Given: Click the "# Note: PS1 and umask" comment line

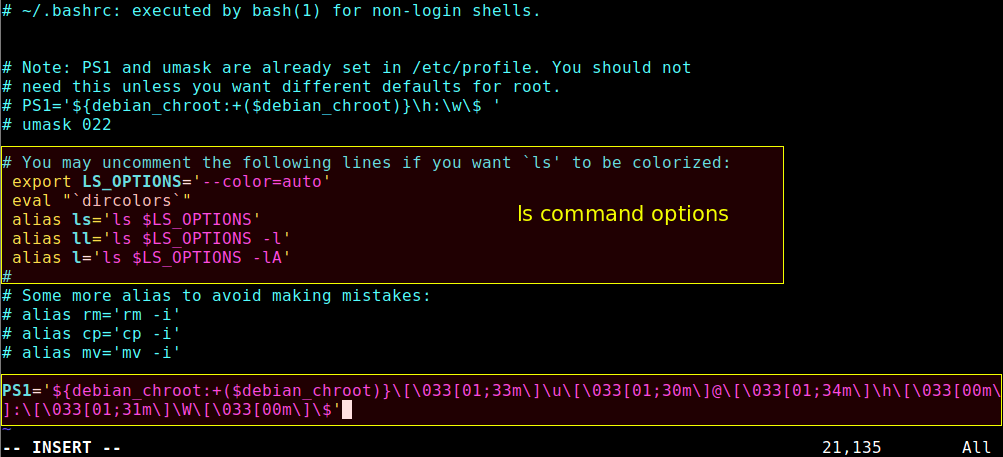Looking at the screenshot, I should pyautogui.click(x=346, y=68).
